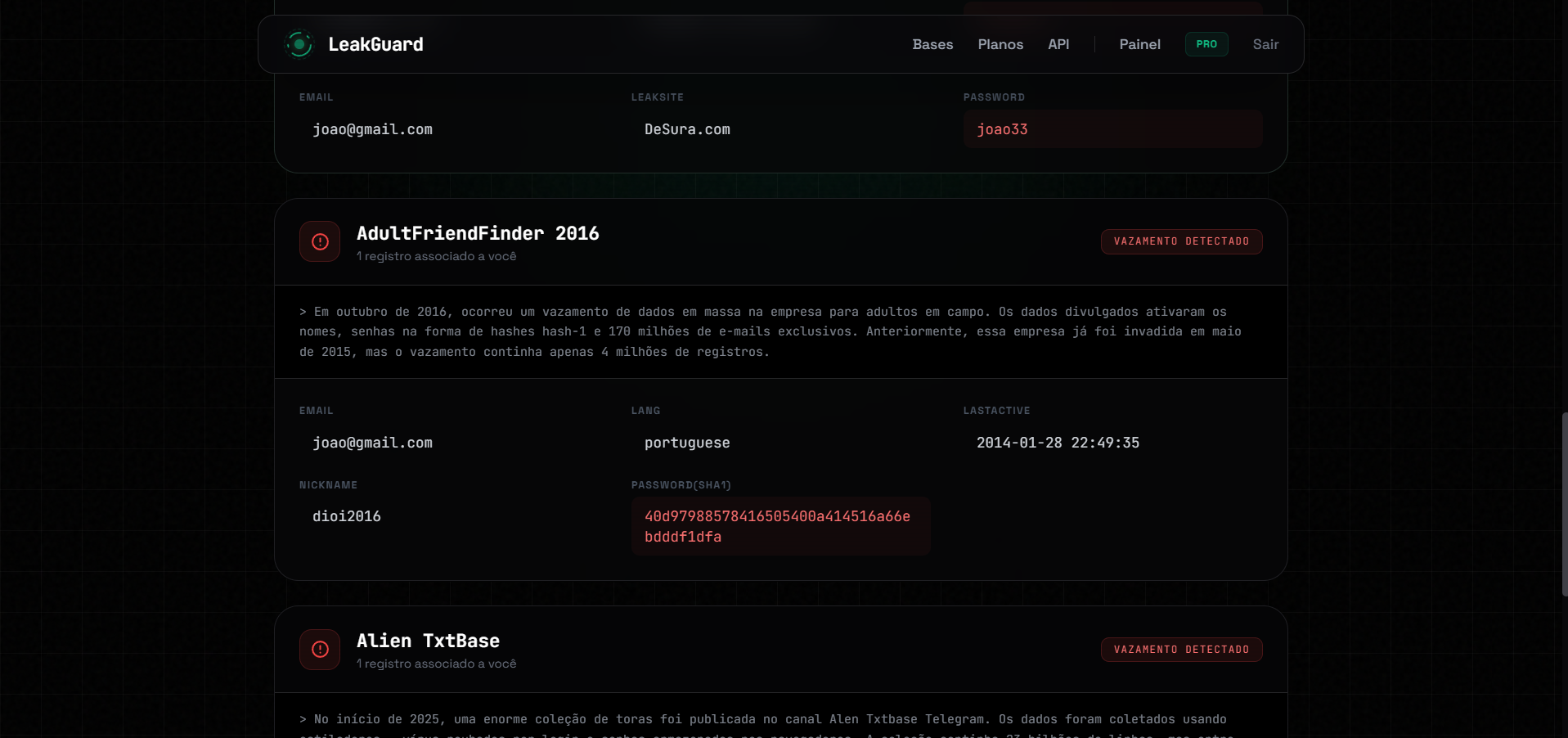
Task: Click Sair to log out
Action: 1265,44
